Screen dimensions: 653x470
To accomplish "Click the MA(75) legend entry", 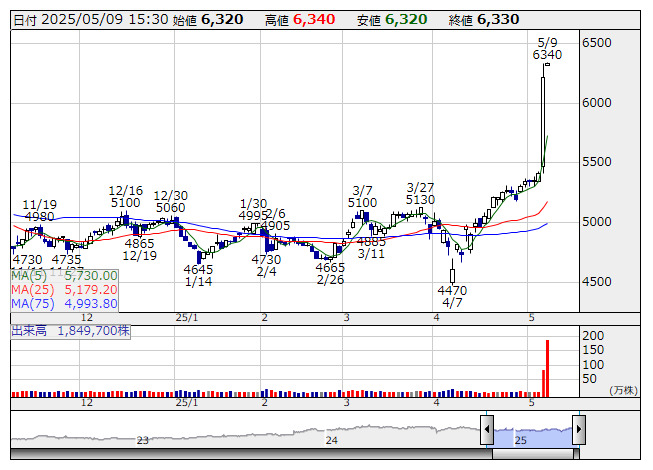I will coord(65,304).
